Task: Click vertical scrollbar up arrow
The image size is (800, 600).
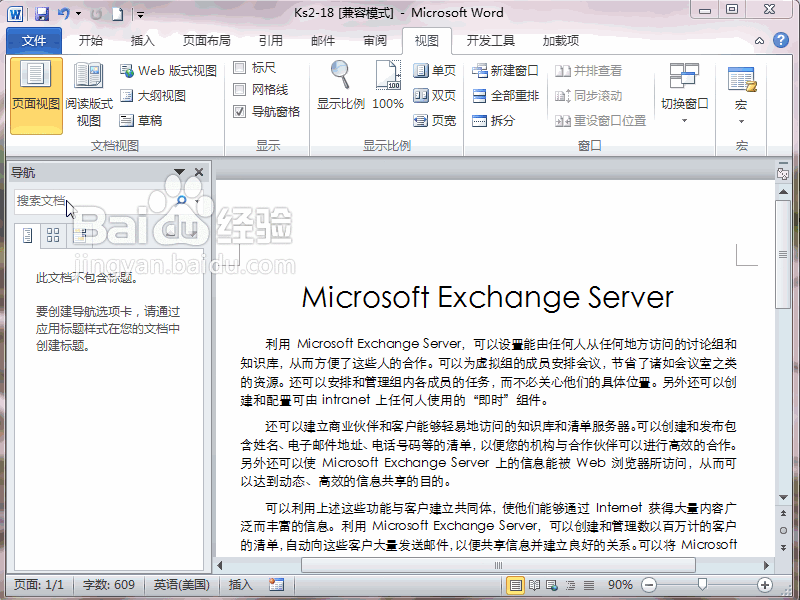Action: pyautogui.click(x=783, y=192)
